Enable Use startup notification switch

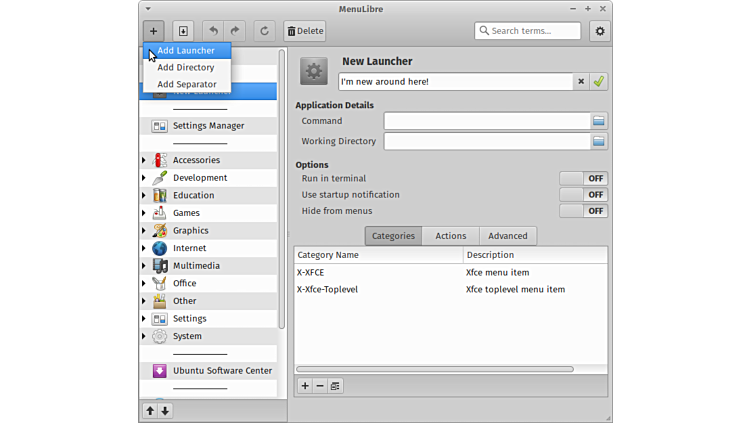click(583, 195)
